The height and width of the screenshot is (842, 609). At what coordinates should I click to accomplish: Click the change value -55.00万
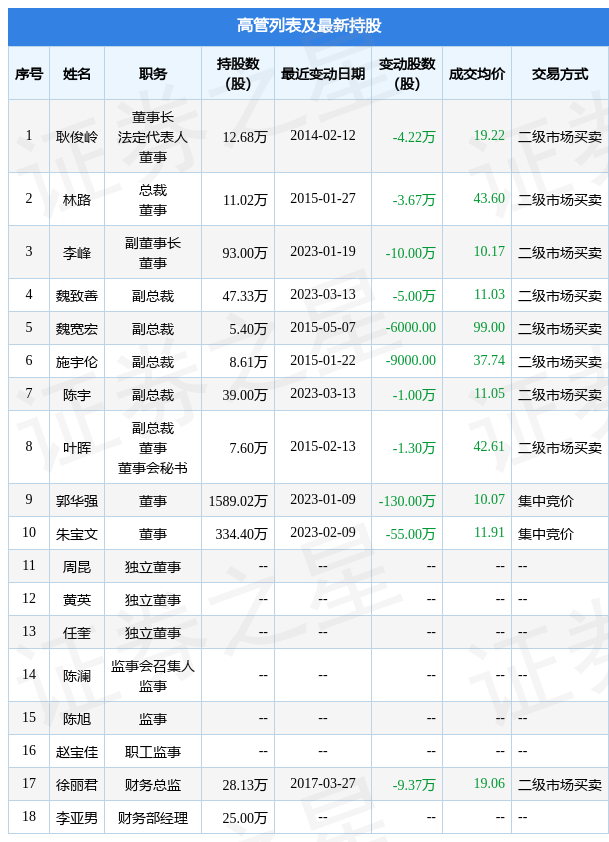click(411, 534)
